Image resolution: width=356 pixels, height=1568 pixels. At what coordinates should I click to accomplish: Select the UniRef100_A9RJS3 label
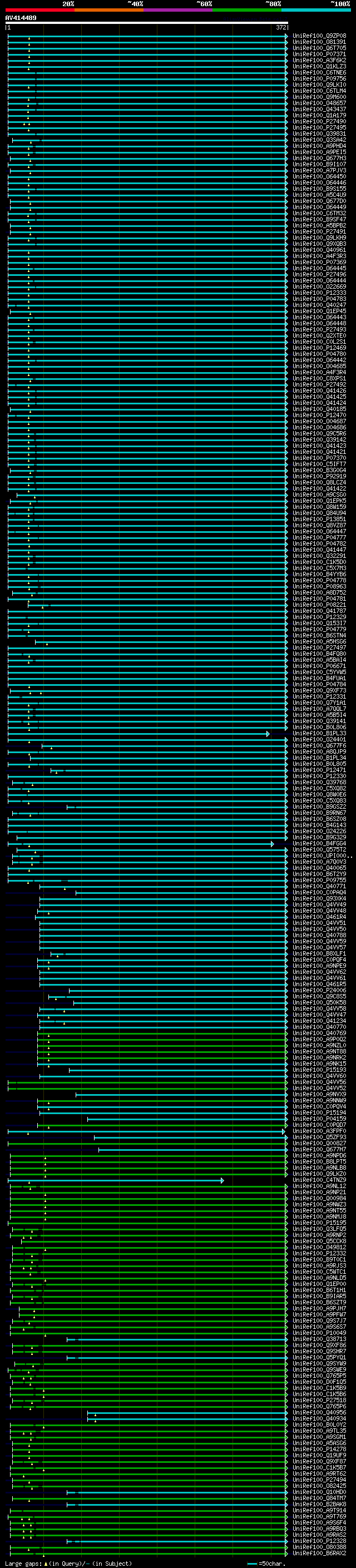(x=319, y=1265)
